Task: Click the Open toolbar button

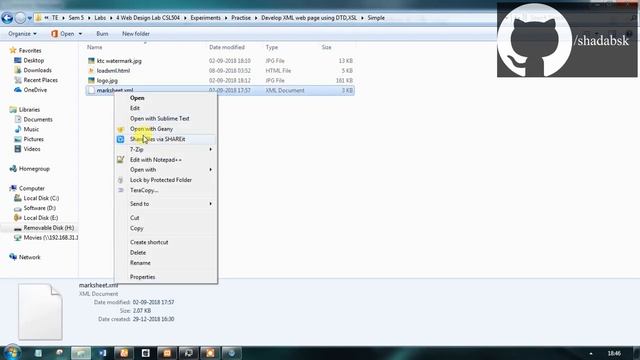Action: click(62, 34)
